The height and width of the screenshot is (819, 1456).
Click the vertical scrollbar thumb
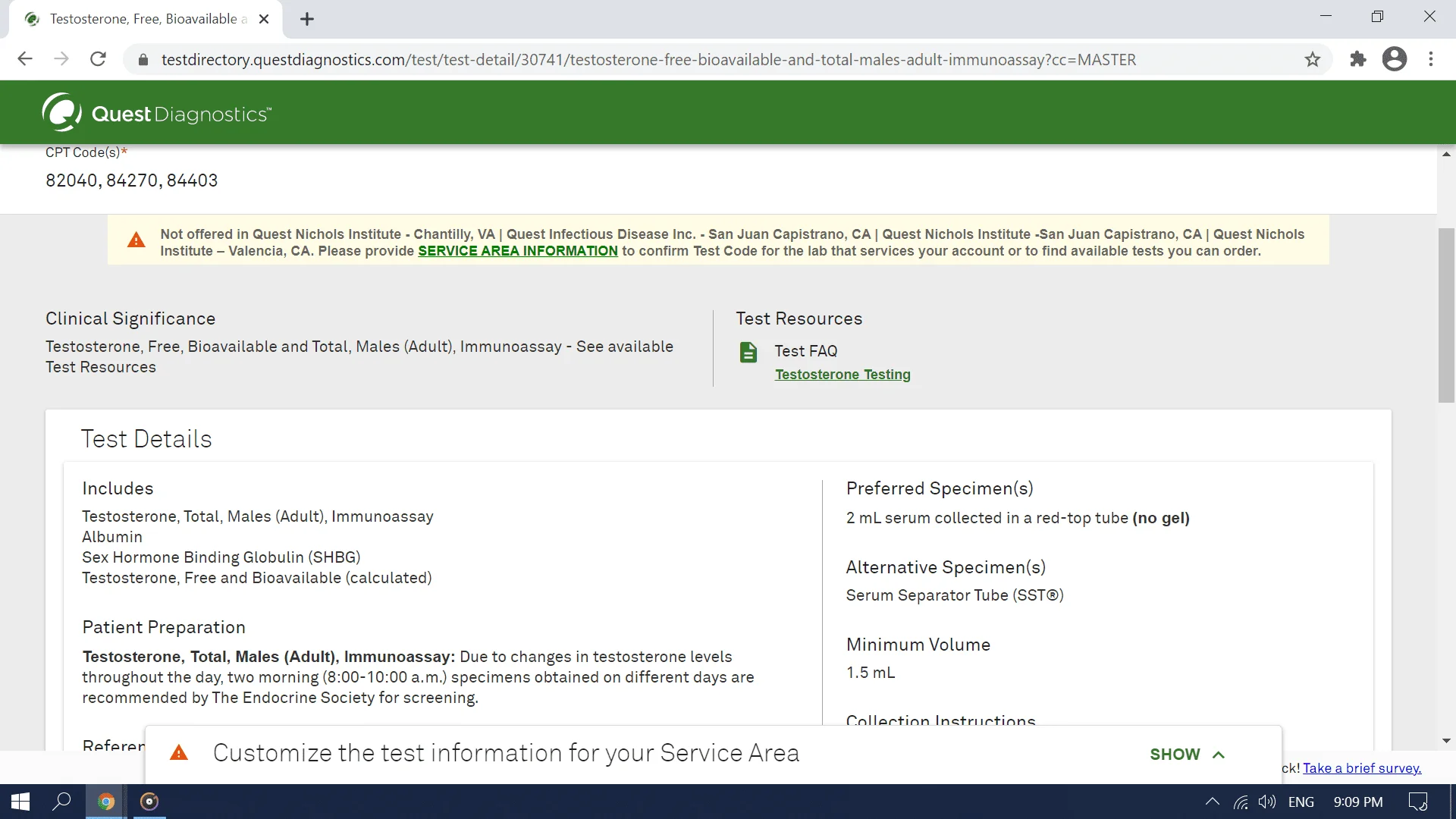click(x=1446, y=315)
